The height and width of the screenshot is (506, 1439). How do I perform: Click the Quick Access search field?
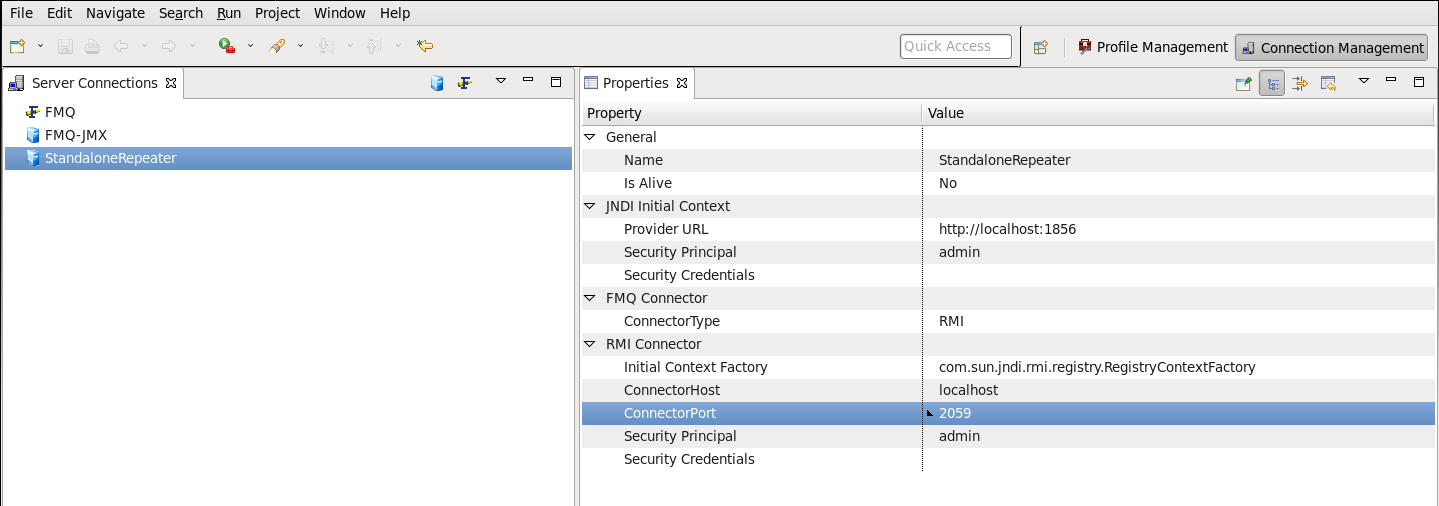(955, 46)
